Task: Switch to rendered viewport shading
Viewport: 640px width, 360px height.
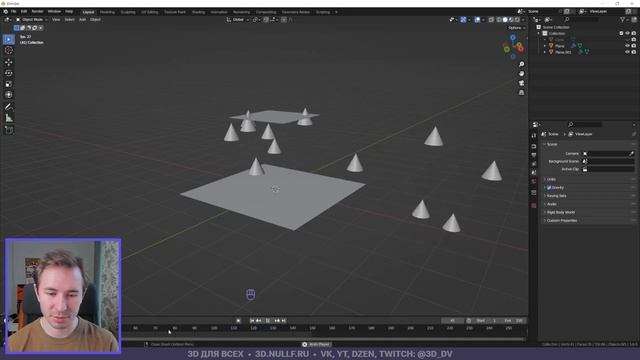Action: [517, 20]
